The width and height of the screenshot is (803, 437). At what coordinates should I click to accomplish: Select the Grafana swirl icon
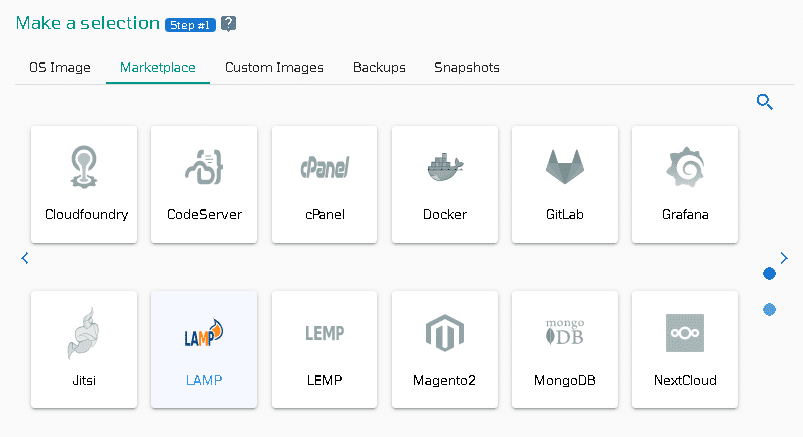point(685,167)
